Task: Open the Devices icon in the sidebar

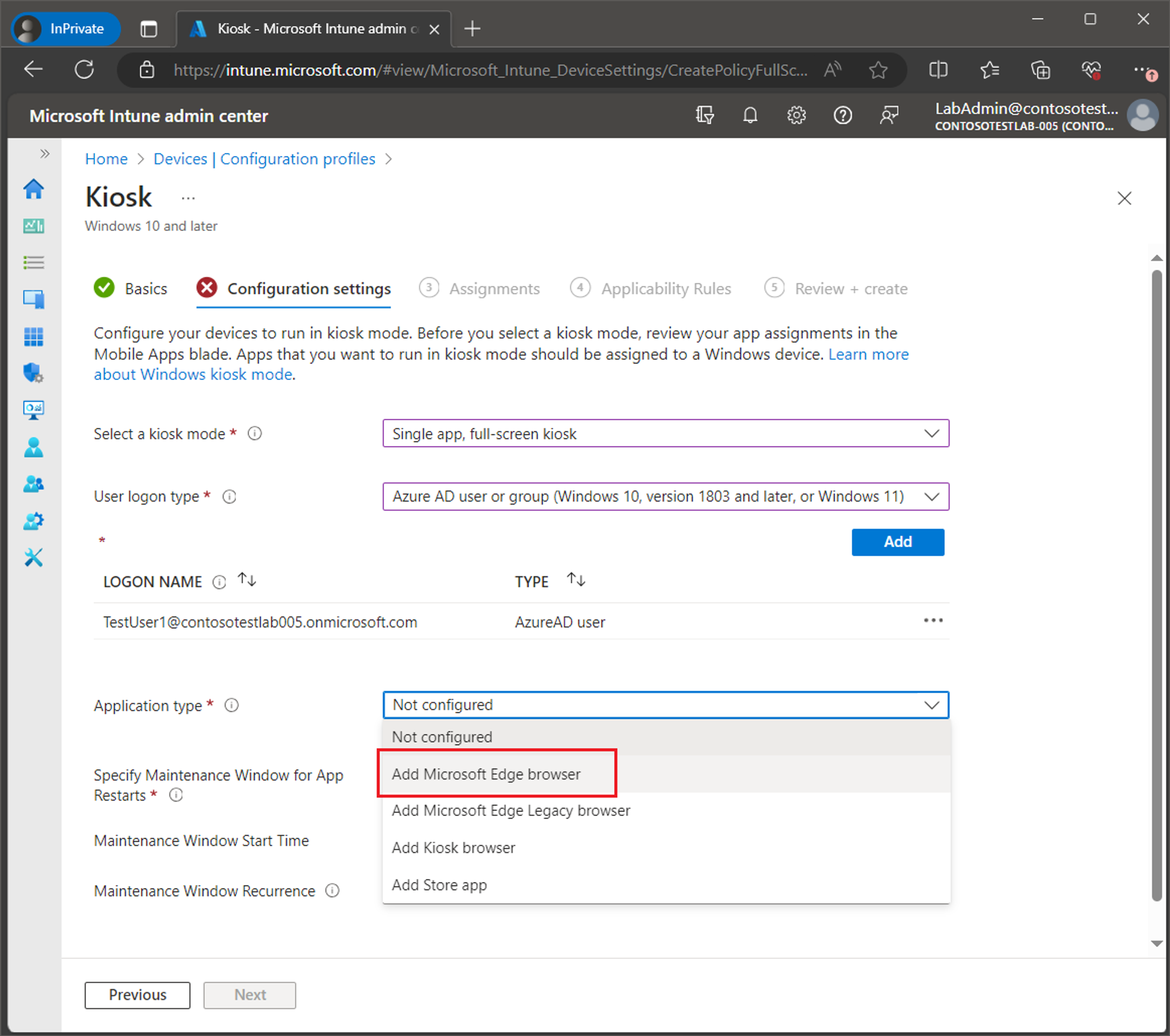Action: coord(33,299)
